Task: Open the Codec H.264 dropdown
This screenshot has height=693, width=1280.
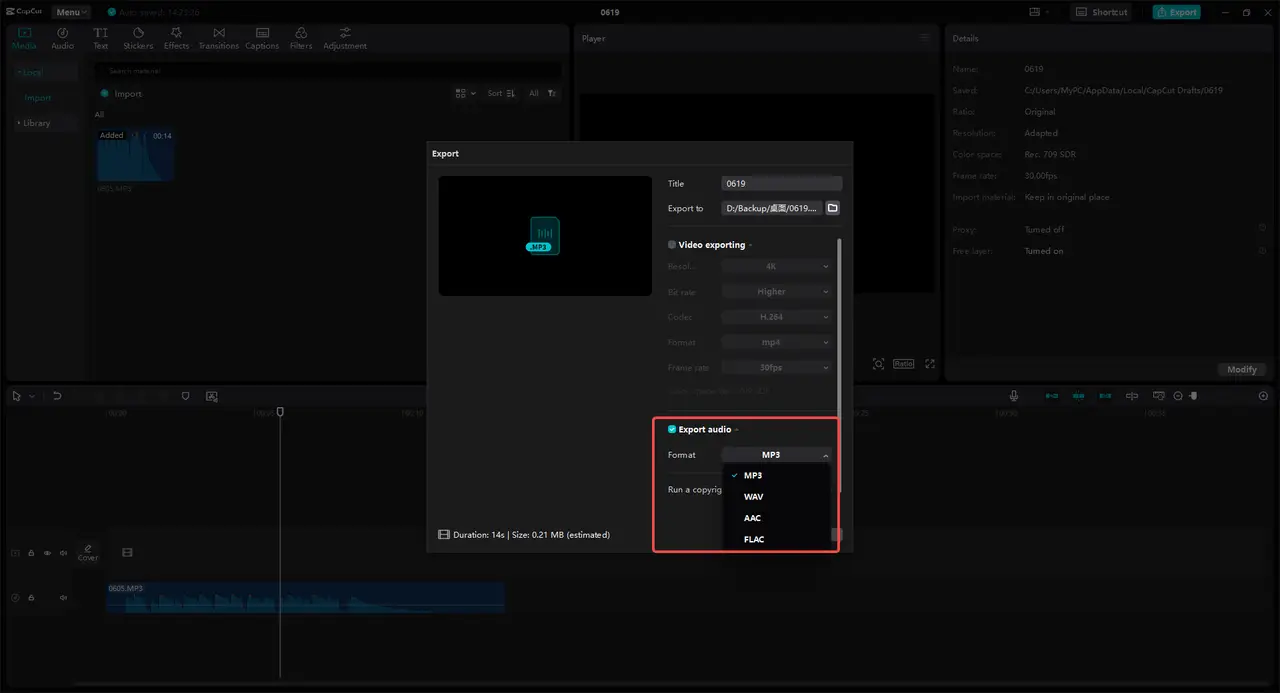Action: coord(776,317)
